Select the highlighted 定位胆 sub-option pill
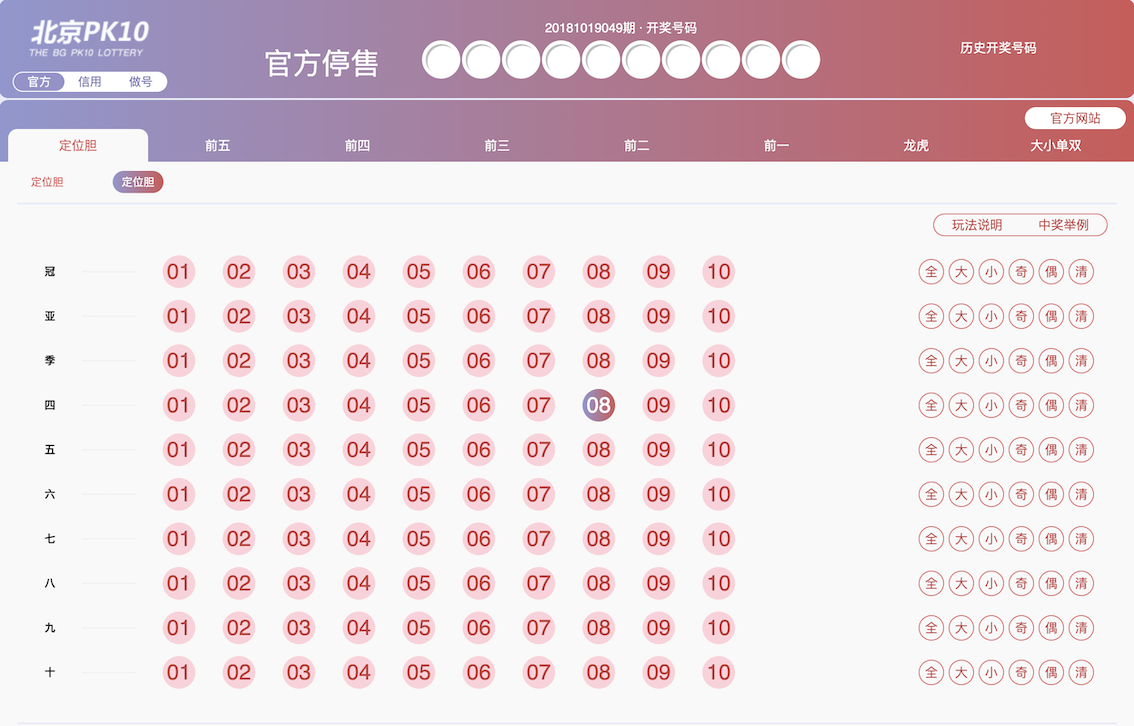This screenshot has width=1134, height=726. pos(138,182)
